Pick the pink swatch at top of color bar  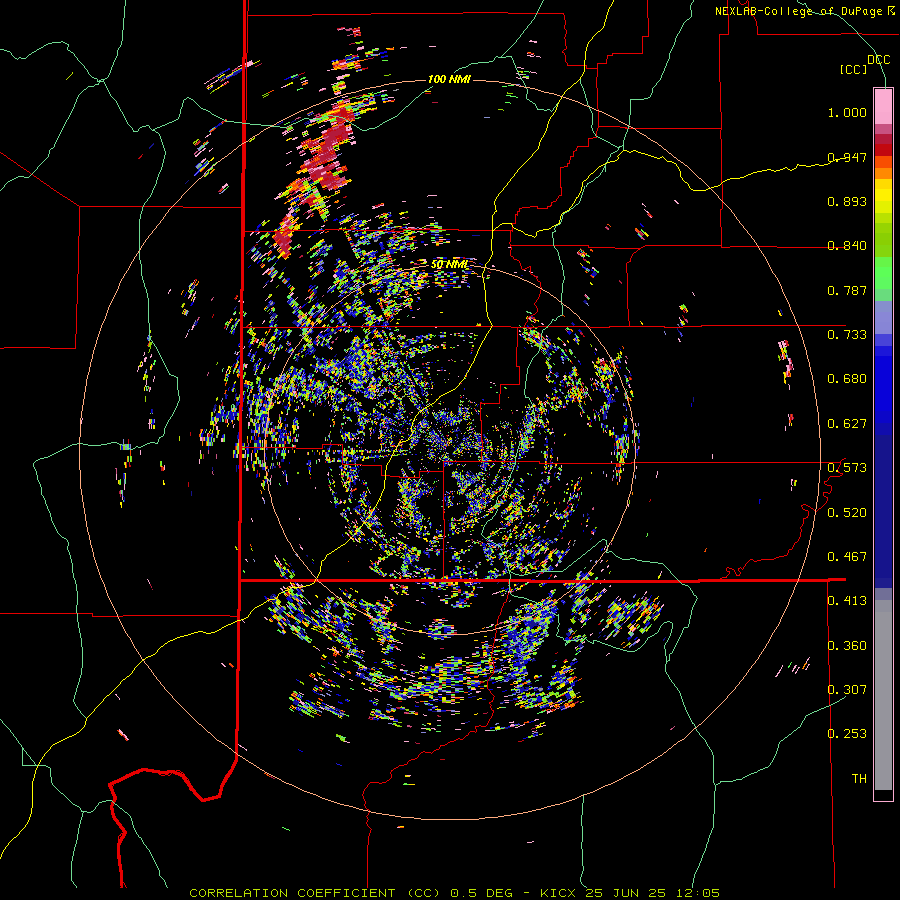pos(883,106)
